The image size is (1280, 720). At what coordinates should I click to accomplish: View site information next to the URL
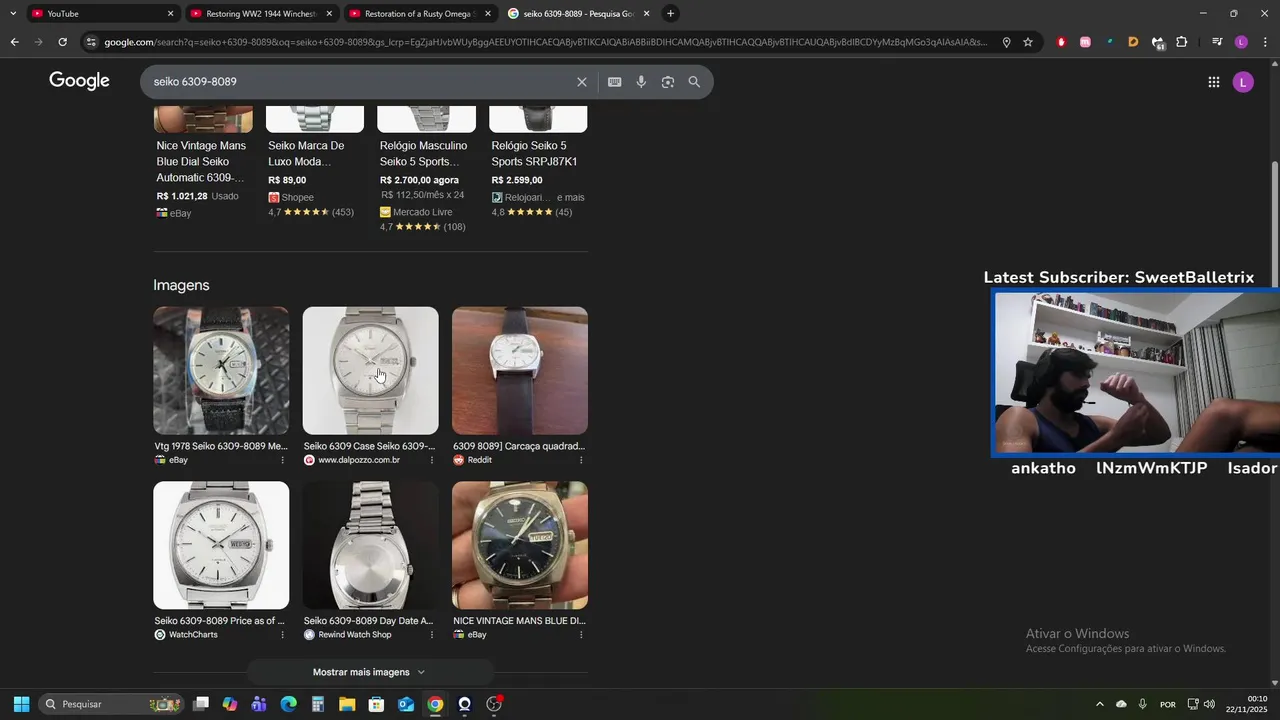coord(91,42)
